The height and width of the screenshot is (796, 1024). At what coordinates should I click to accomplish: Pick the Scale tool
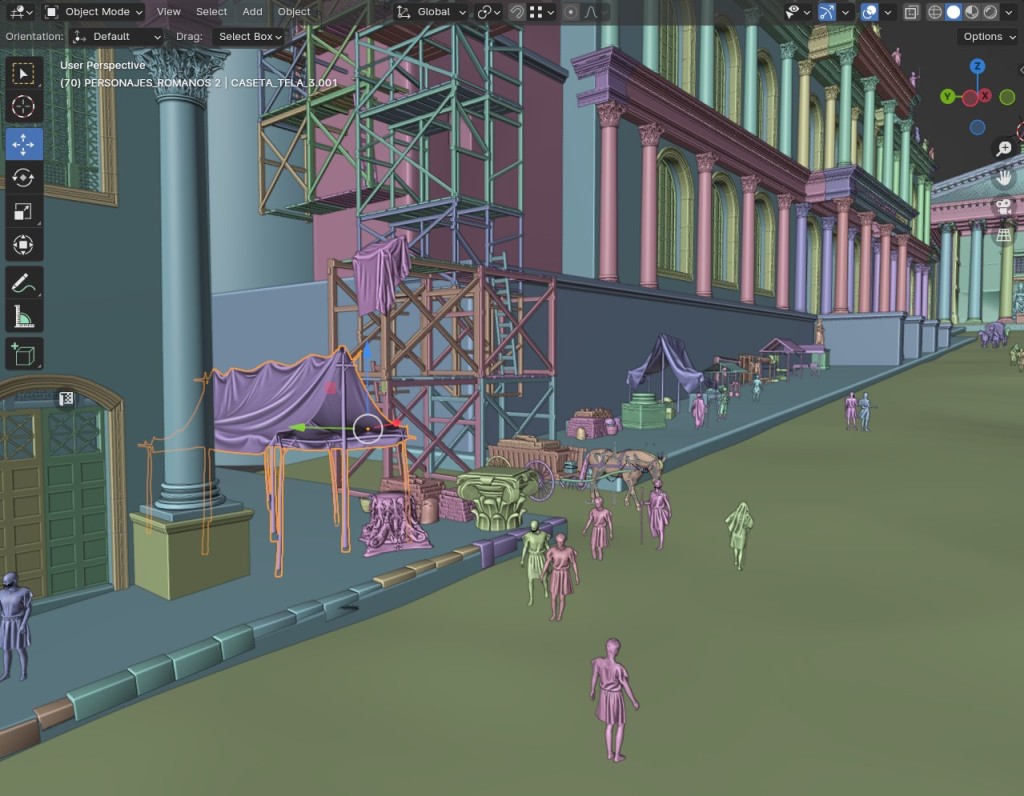pyautogui.click(x=22, y=211)
